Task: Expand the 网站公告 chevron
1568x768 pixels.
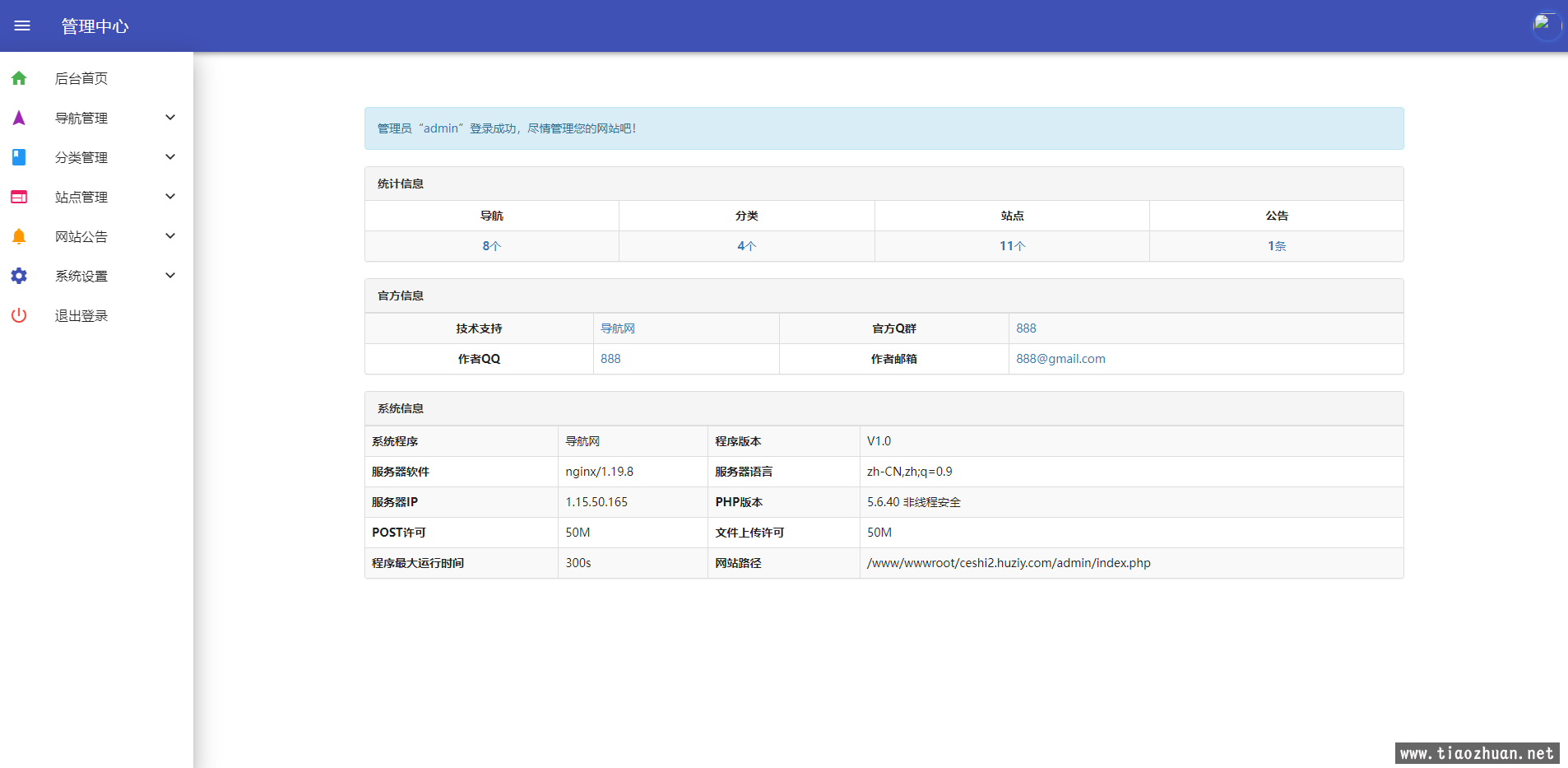Action: (x=170, y=236)
